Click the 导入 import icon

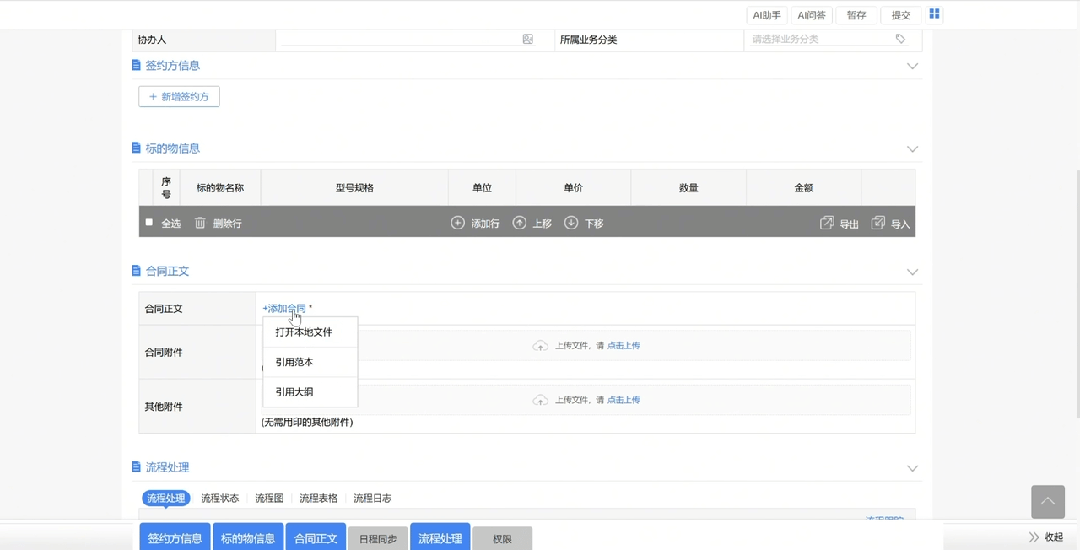878,223
